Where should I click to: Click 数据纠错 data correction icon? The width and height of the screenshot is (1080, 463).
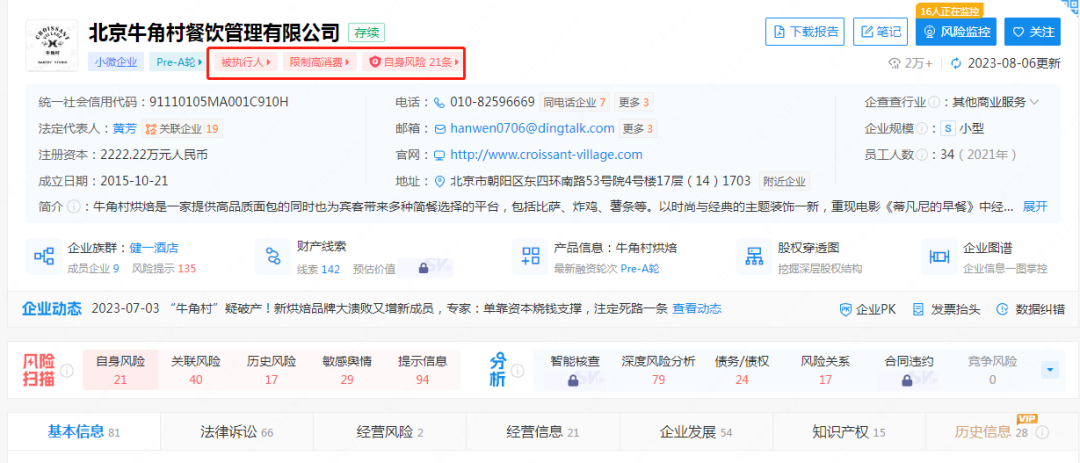[1004, 310]
